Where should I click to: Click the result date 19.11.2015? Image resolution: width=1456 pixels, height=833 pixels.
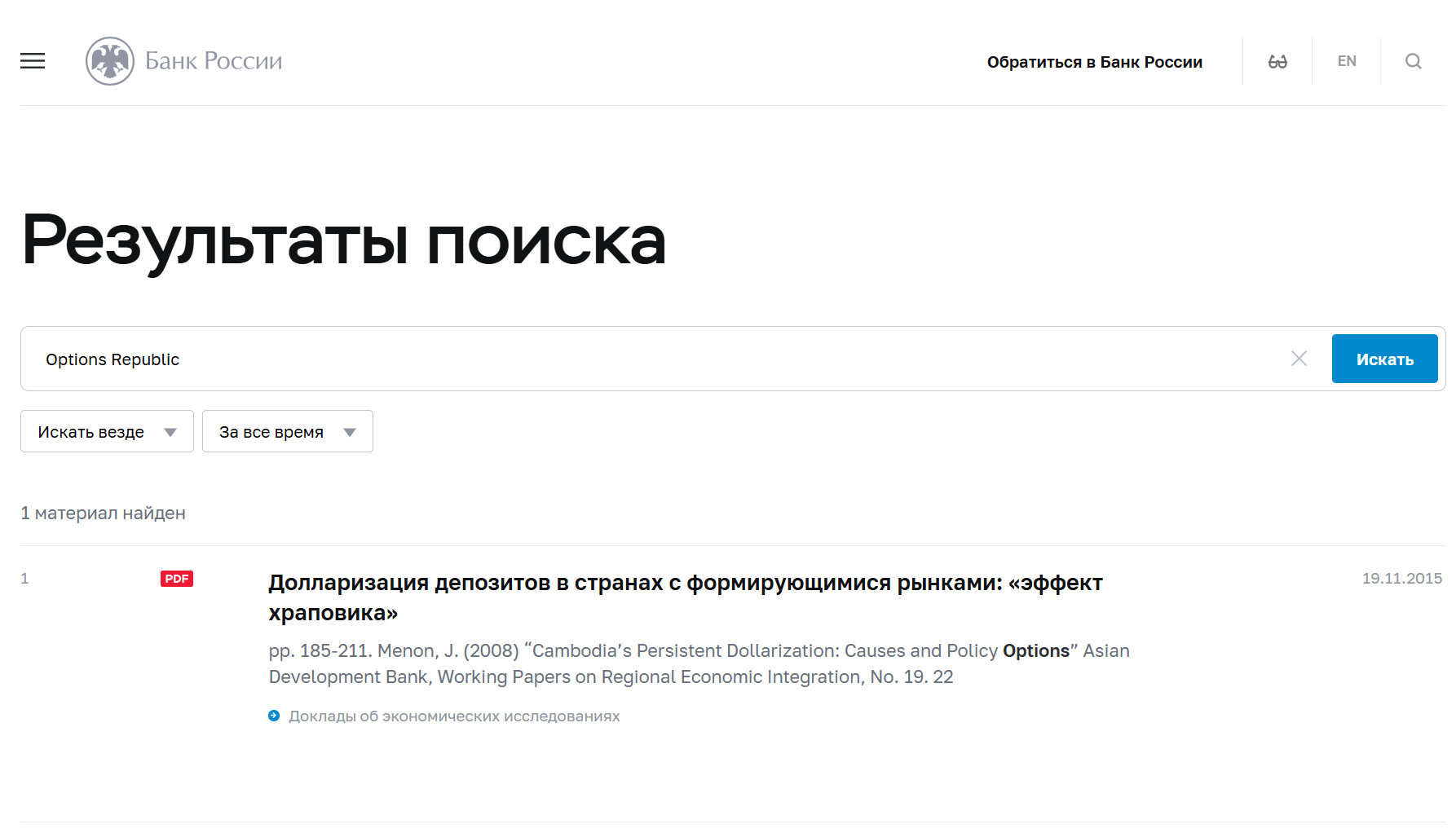tap(1403, 578)
